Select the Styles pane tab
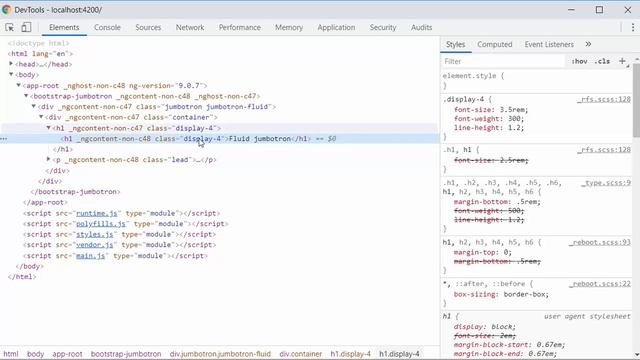The height and width of the screenshot is (360, 640). pyautogui.click(x=456, y=44)
